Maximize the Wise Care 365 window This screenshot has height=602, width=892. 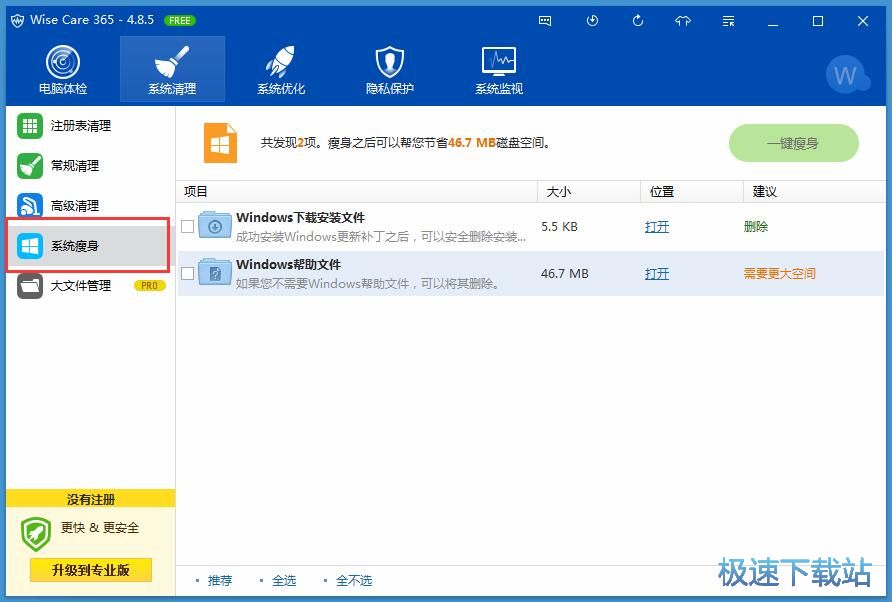click(818, 22)
